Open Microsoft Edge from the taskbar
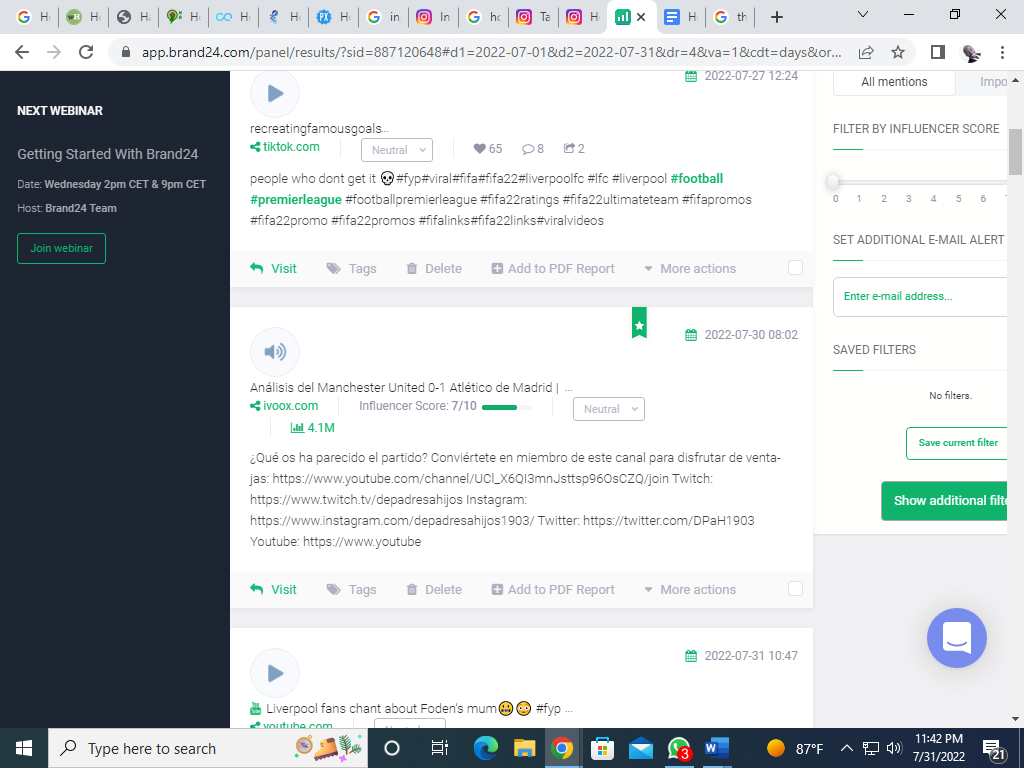The height and width of the screenshot is (768, 1024). pos(485,748)
